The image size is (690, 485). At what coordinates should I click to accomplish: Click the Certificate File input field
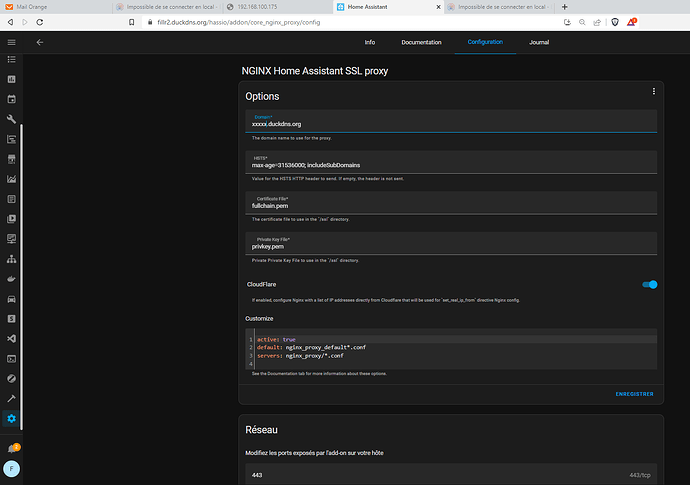click(x=451, y=202)
